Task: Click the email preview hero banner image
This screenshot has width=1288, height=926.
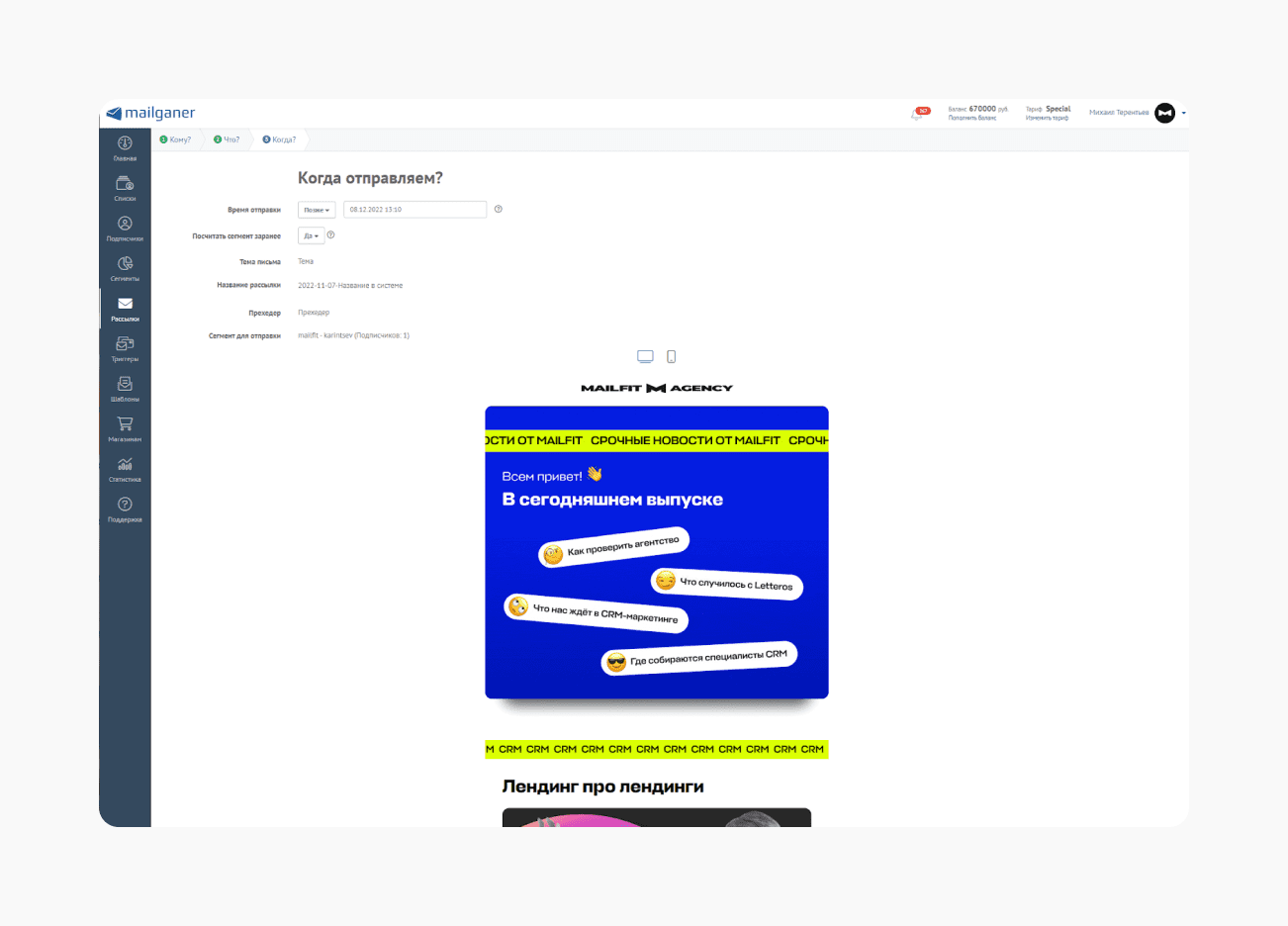Action: (657, 552)
